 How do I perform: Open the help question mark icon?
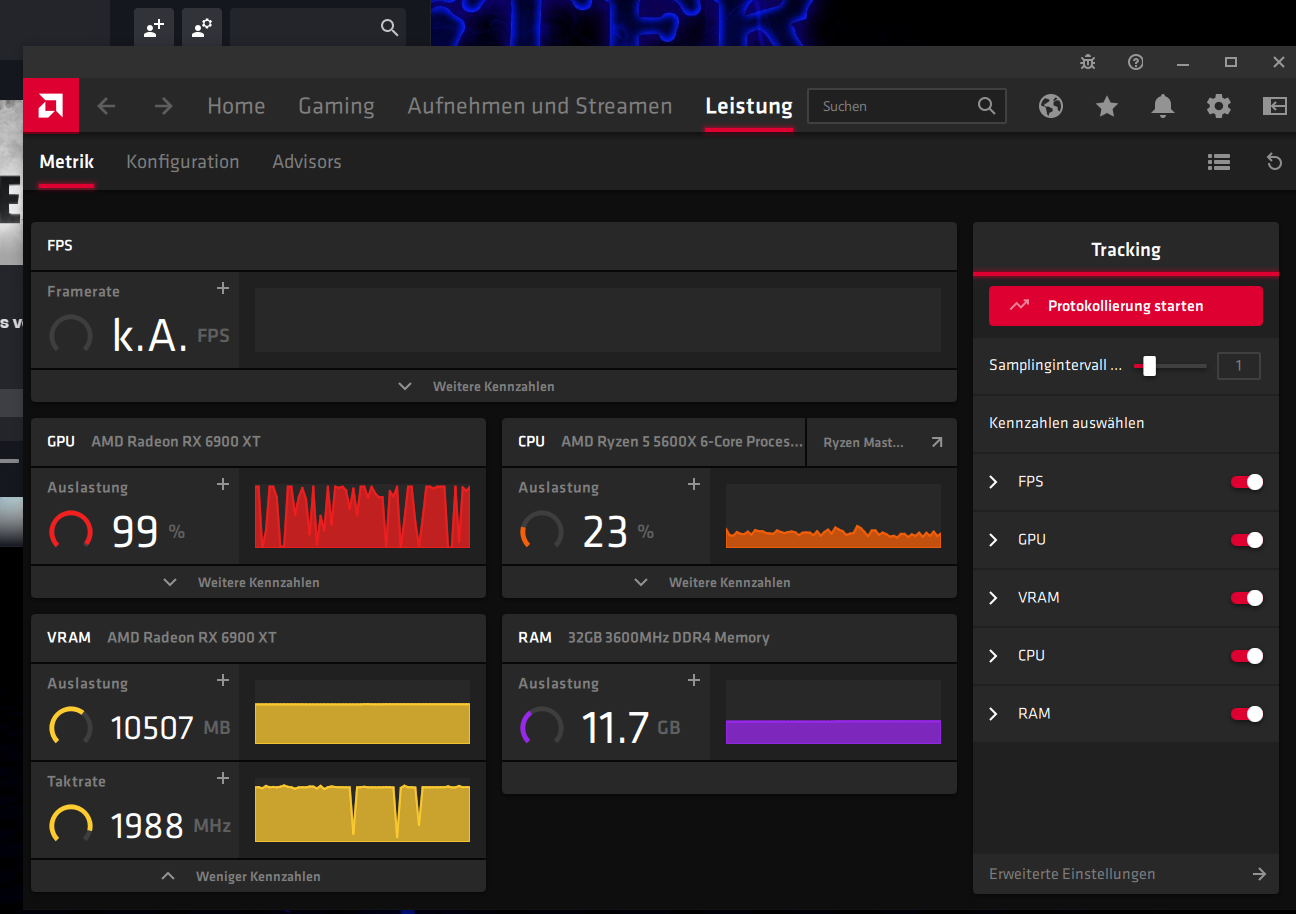pos(1135,62)
